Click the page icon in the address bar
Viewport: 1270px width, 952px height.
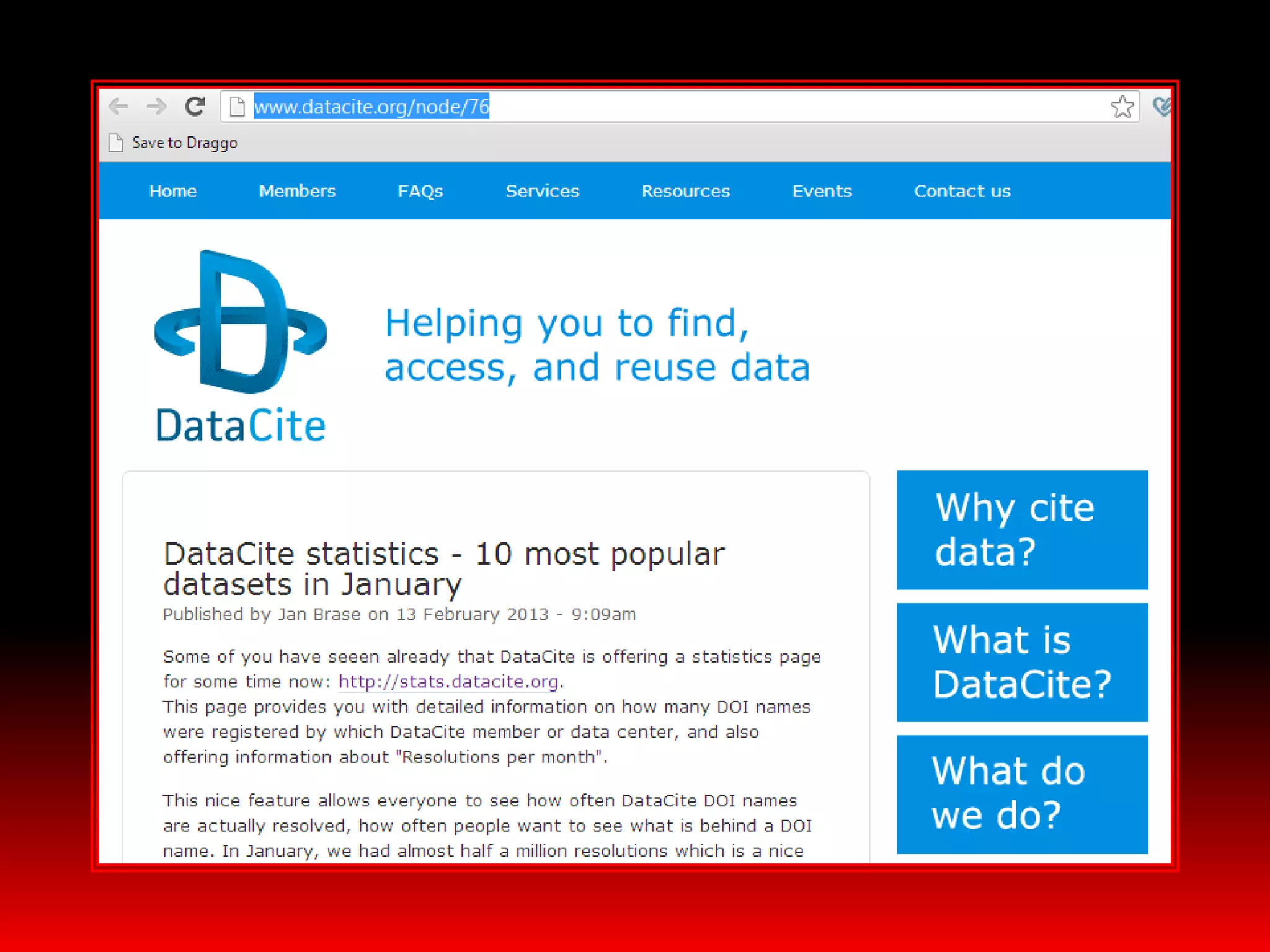237,107
